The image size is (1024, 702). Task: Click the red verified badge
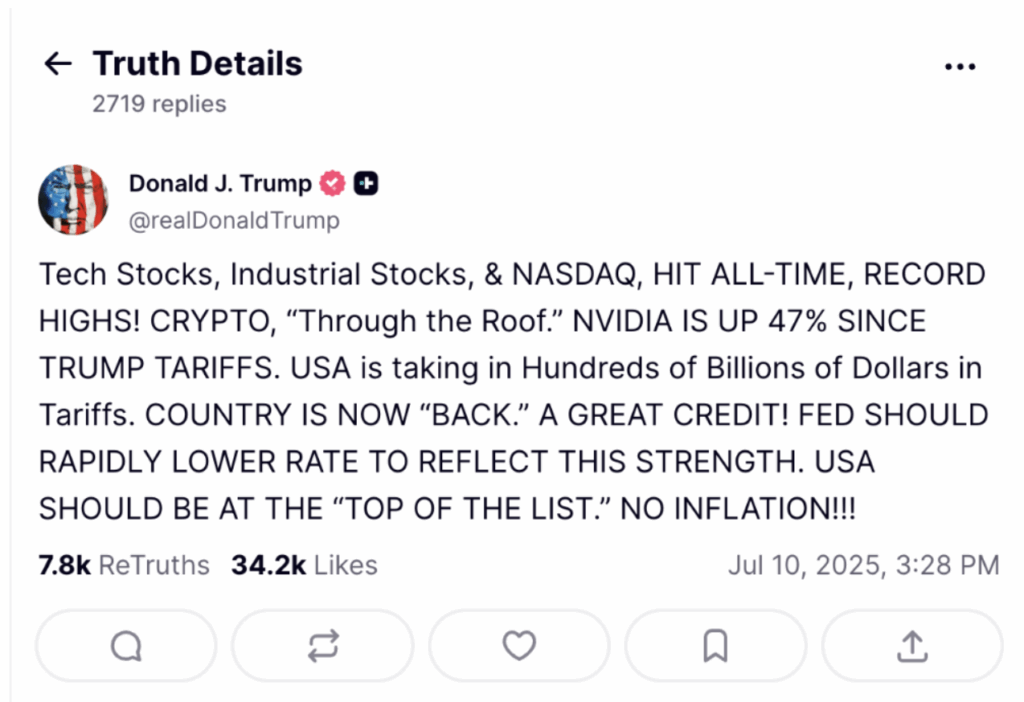[x=332, y=183]
